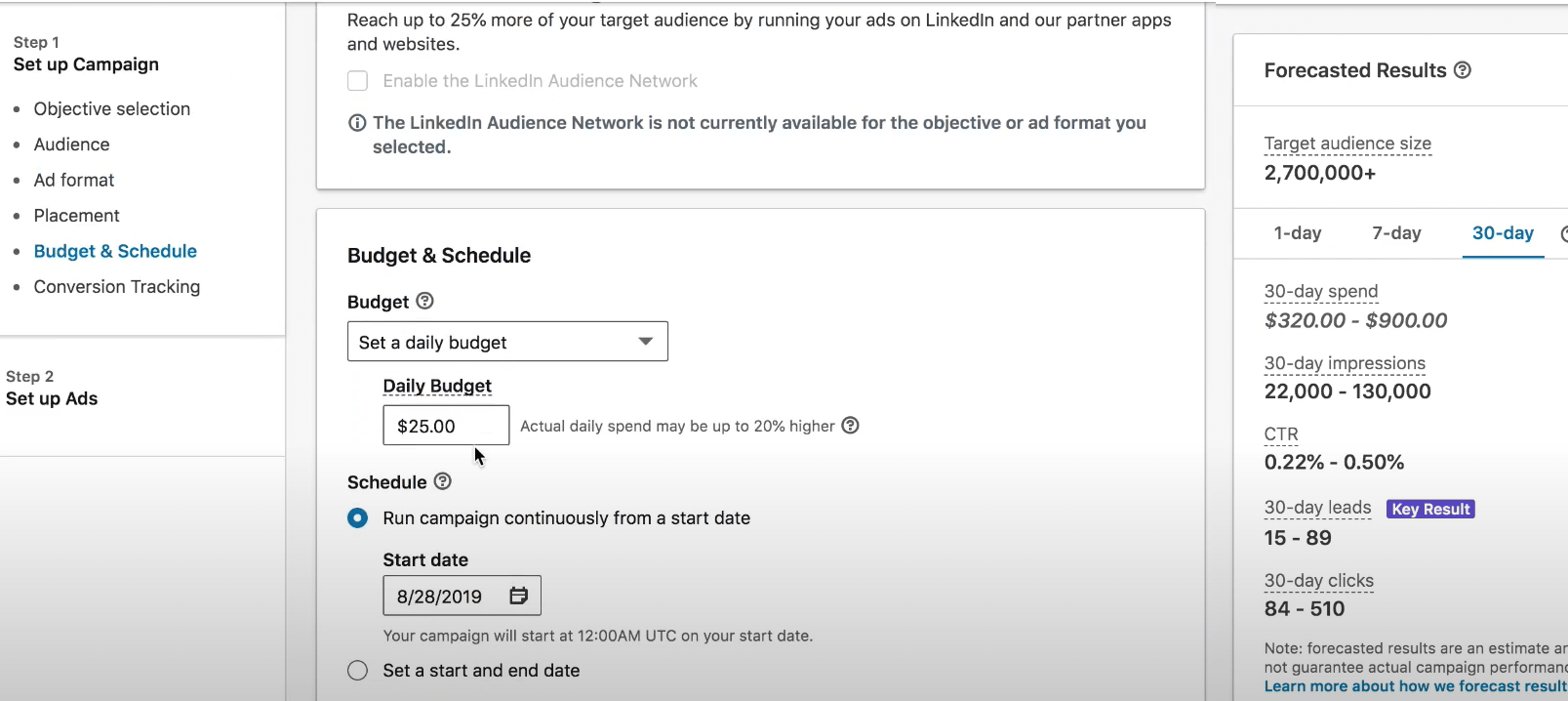Click the Start date field 8/28/2019

tap(462, 596)
